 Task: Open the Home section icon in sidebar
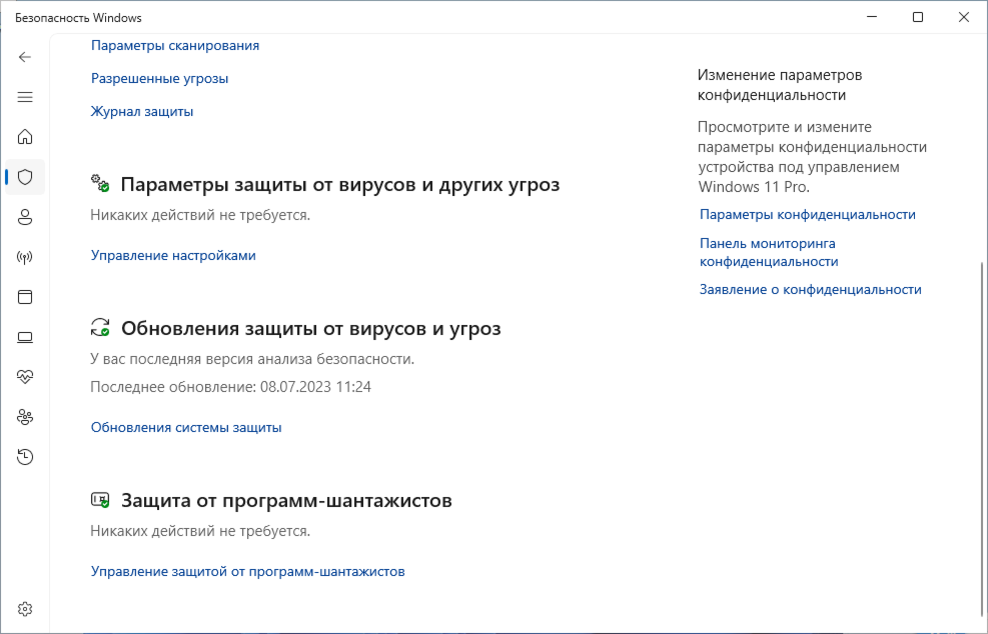point(25,137)
